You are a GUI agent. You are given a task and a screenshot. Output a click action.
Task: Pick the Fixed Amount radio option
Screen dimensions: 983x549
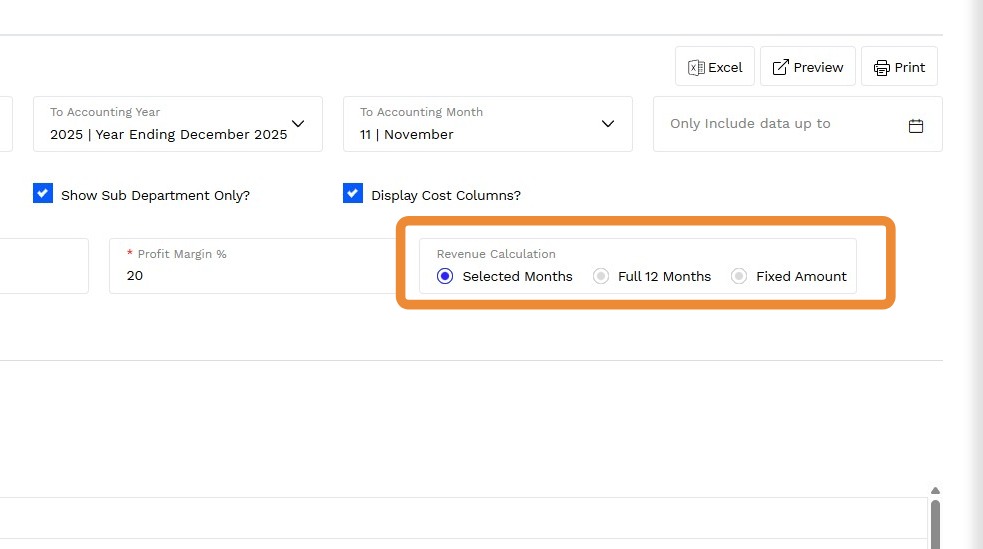(x=739, y=276)
